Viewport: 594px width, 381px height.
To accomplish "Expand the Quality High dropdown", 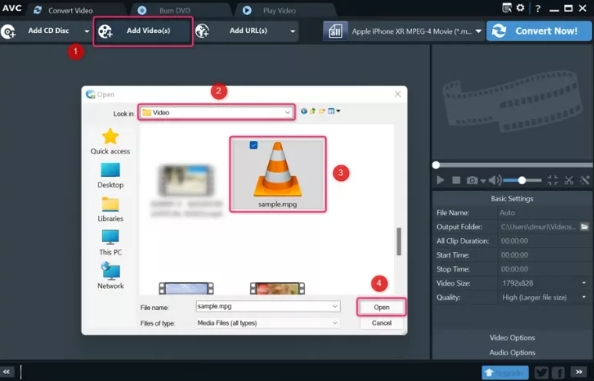I will [584, 297].
